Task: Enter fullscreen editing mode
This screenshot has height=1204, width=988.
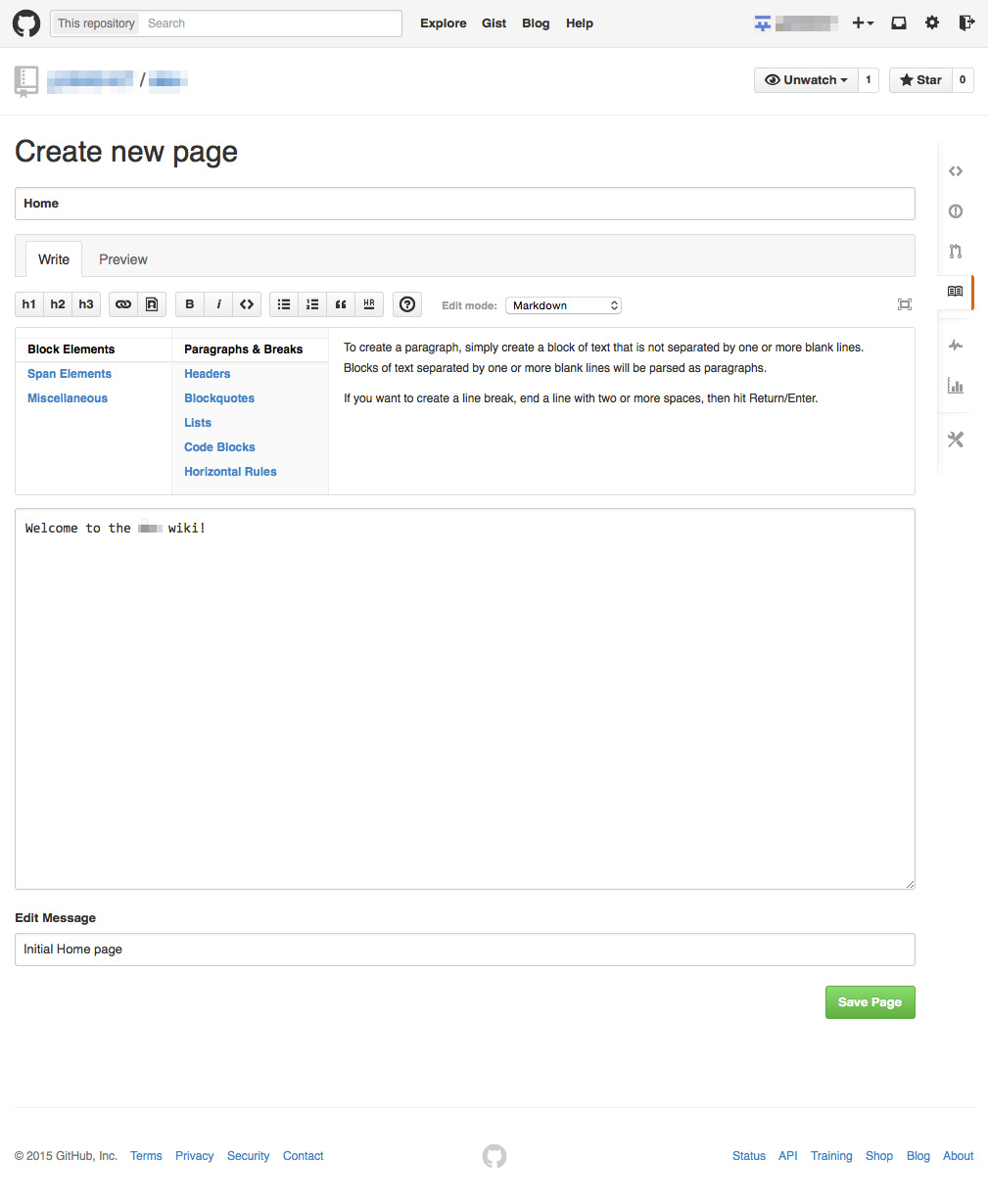Action: pyautogui.click(x=904, y=303)
